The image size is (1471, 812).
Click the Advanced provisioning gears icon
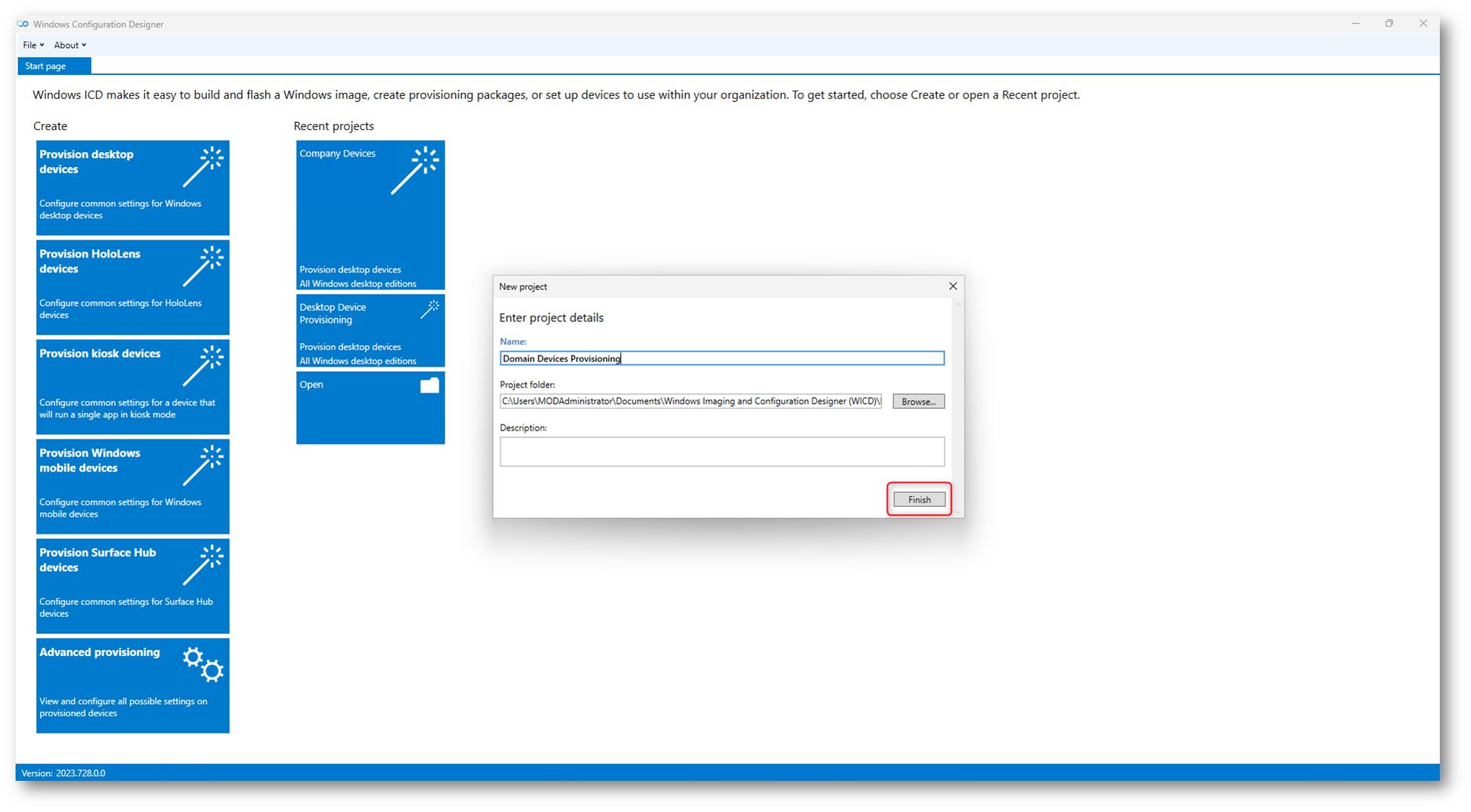pyautogui.click(x=203, y=664)
